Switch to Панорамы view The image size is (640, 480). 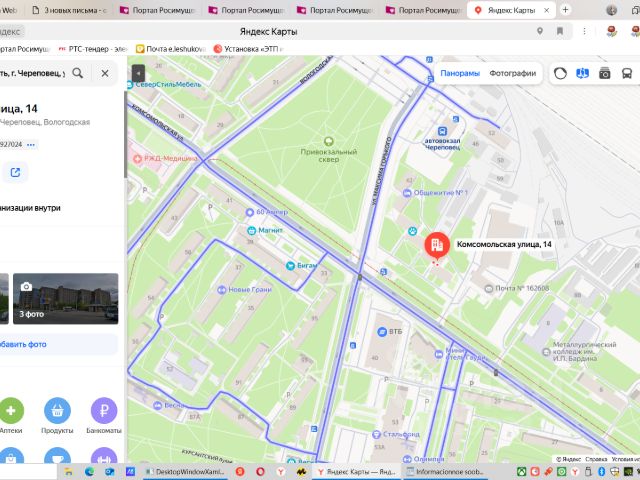[x=460, y=73]
